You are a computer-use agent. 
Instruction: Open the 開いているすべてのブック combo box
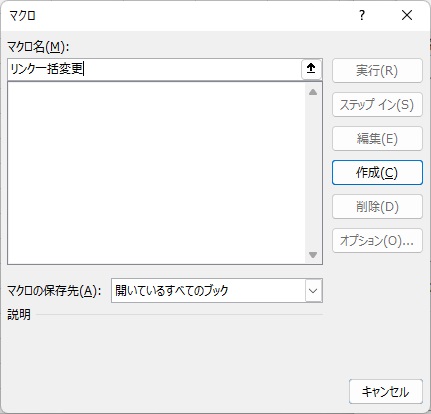[217, 291]
